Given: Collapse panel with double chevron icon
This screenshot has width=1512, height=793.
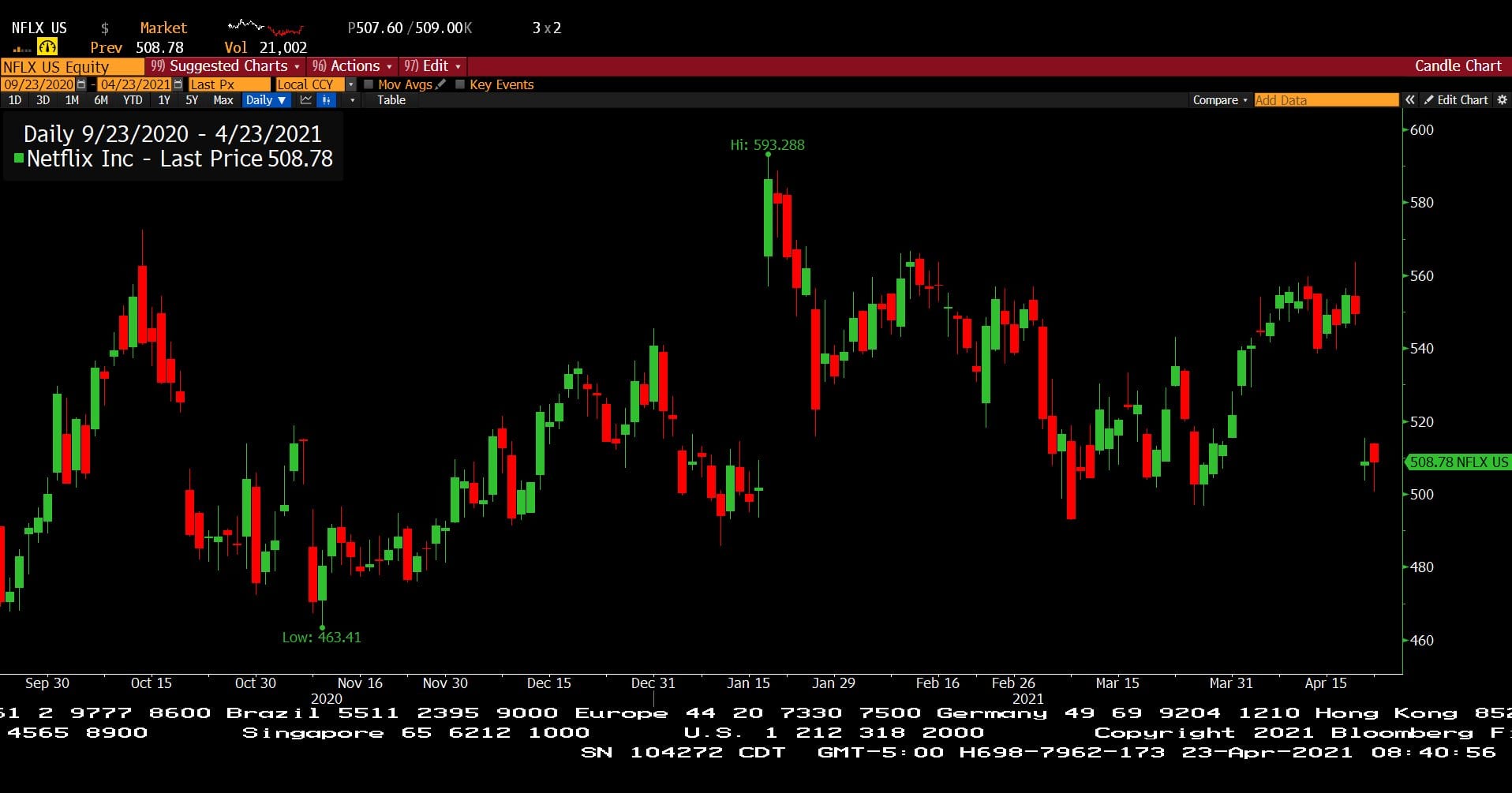Looking at the screenshot, I should click(x=1410, y=100).
